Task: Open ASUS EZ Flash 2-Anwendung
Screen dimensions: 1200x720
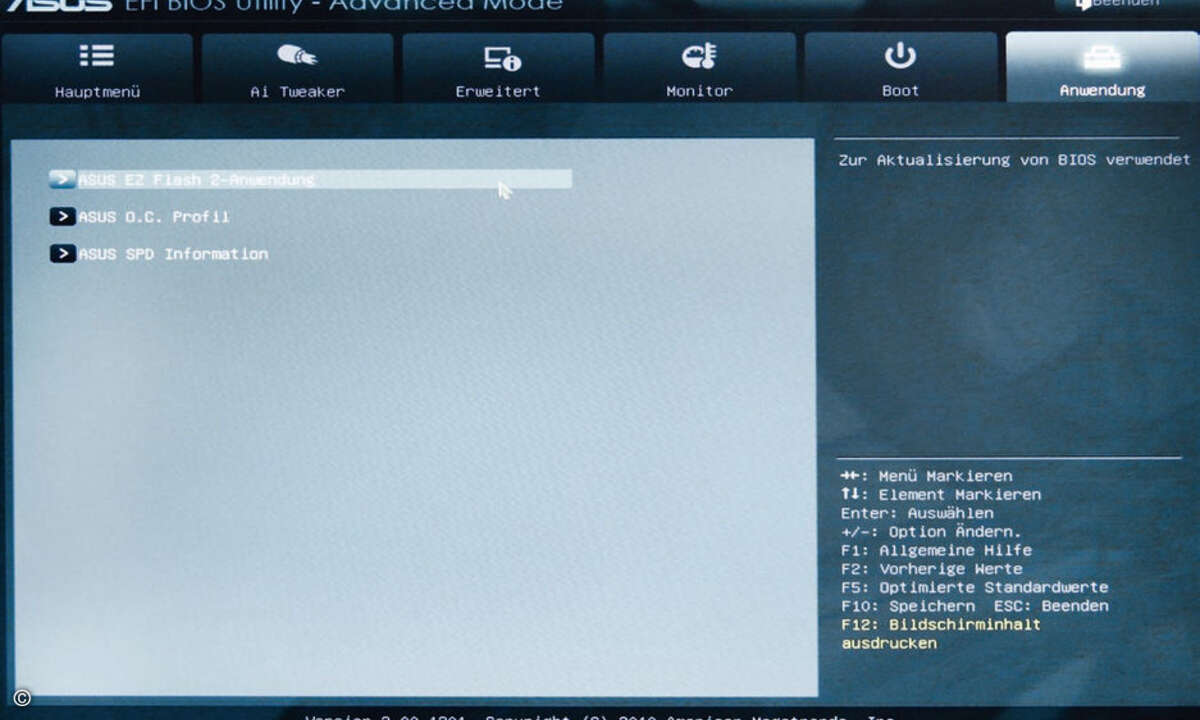Action: (x=195, y=179)
